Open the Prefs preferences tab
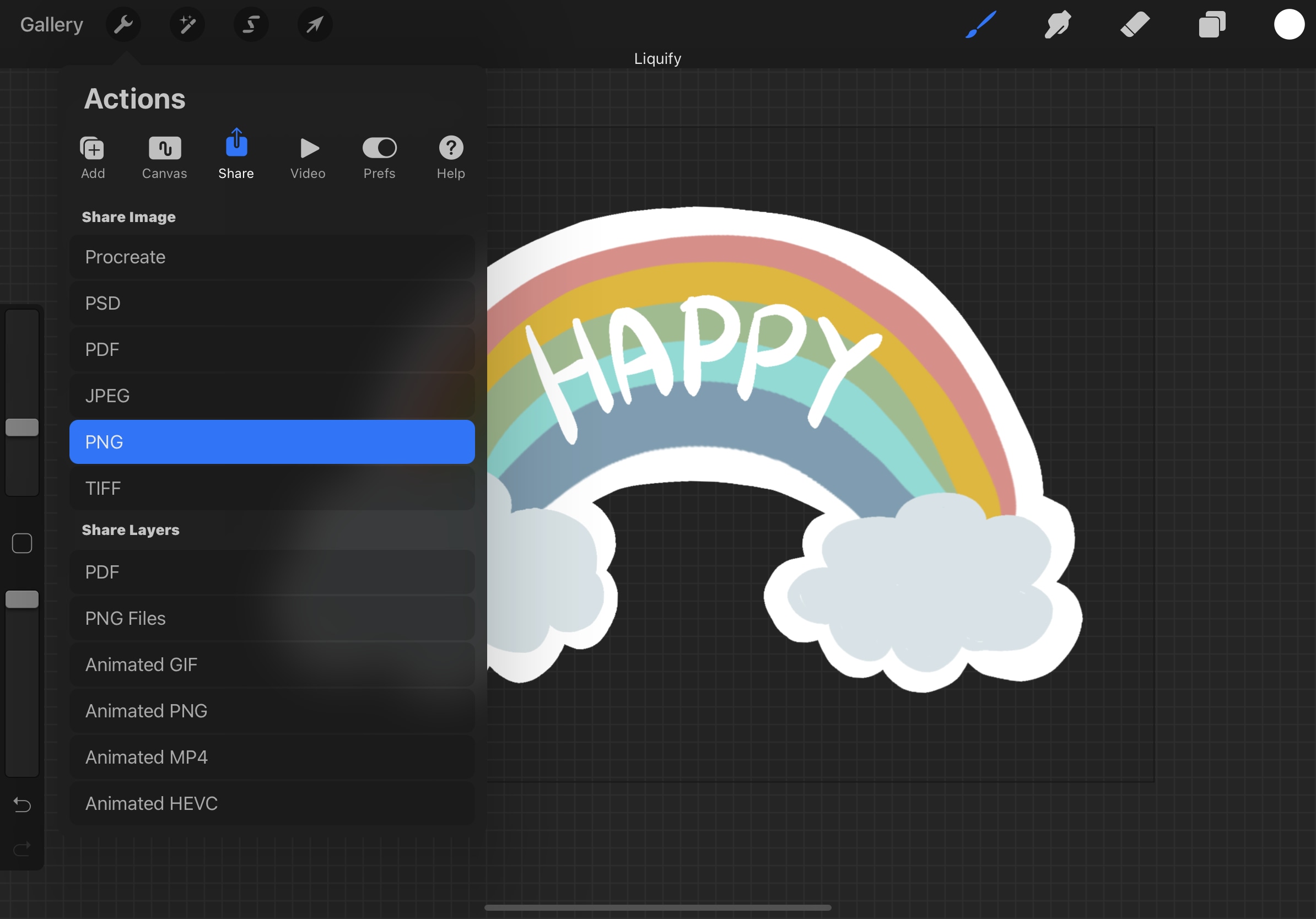 tap(379, 156)
